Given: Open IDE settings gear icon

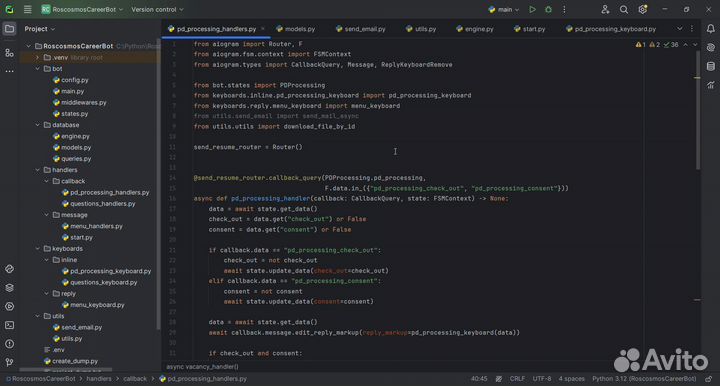Looking at the screenshot, I should 642,9.
